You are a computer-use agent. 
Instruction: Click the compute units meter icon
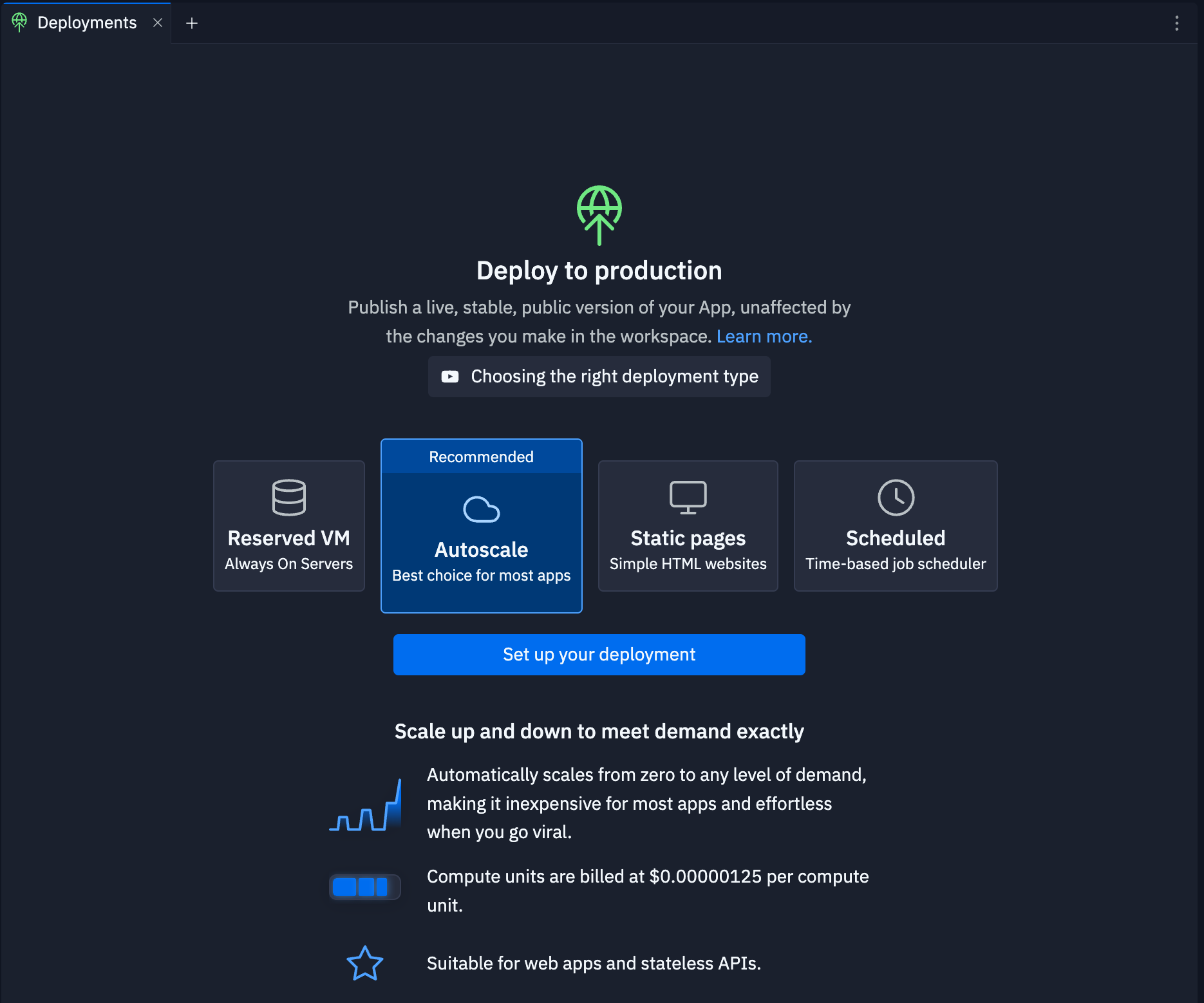[364, 887]
